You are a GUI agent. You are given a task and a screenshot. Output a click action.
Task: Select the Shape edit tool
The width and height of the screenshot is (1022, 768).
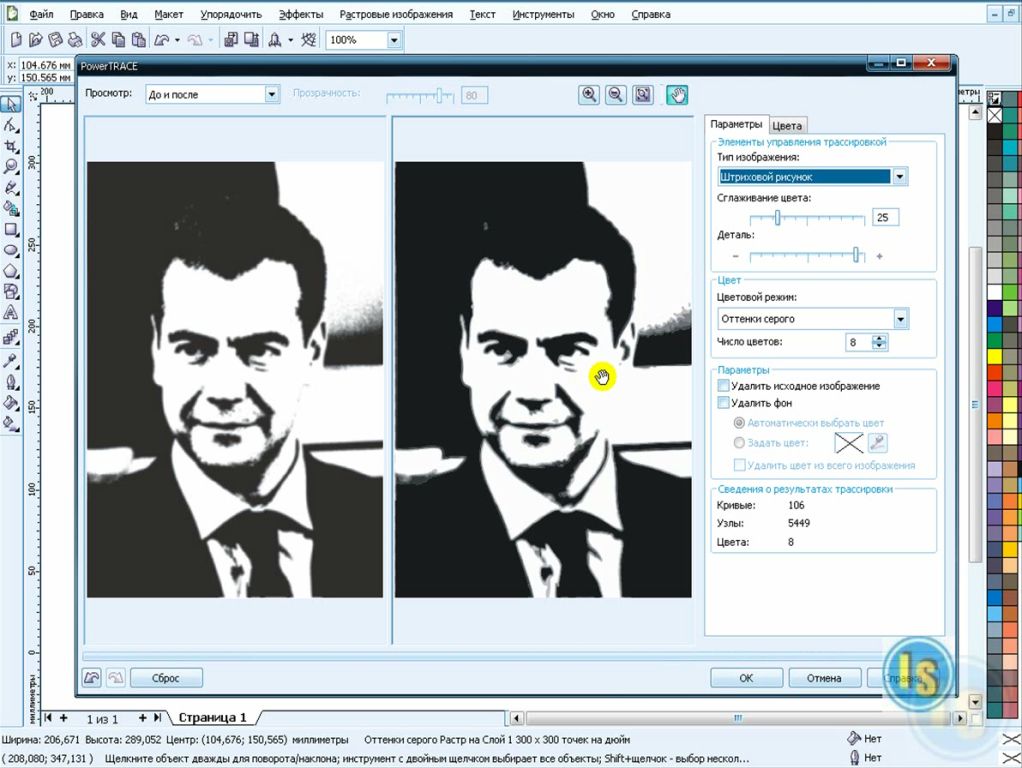[11, 125]
